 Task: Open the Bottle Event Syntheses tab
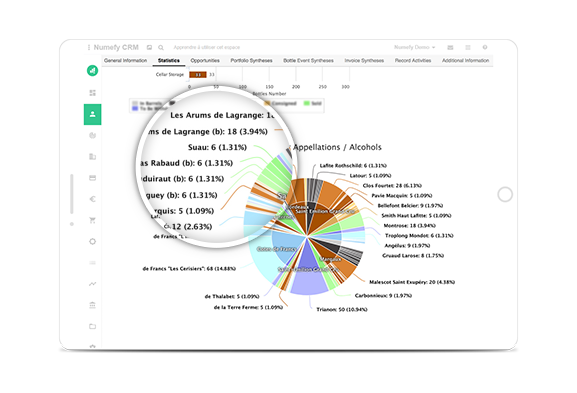(x=308, y=60)
